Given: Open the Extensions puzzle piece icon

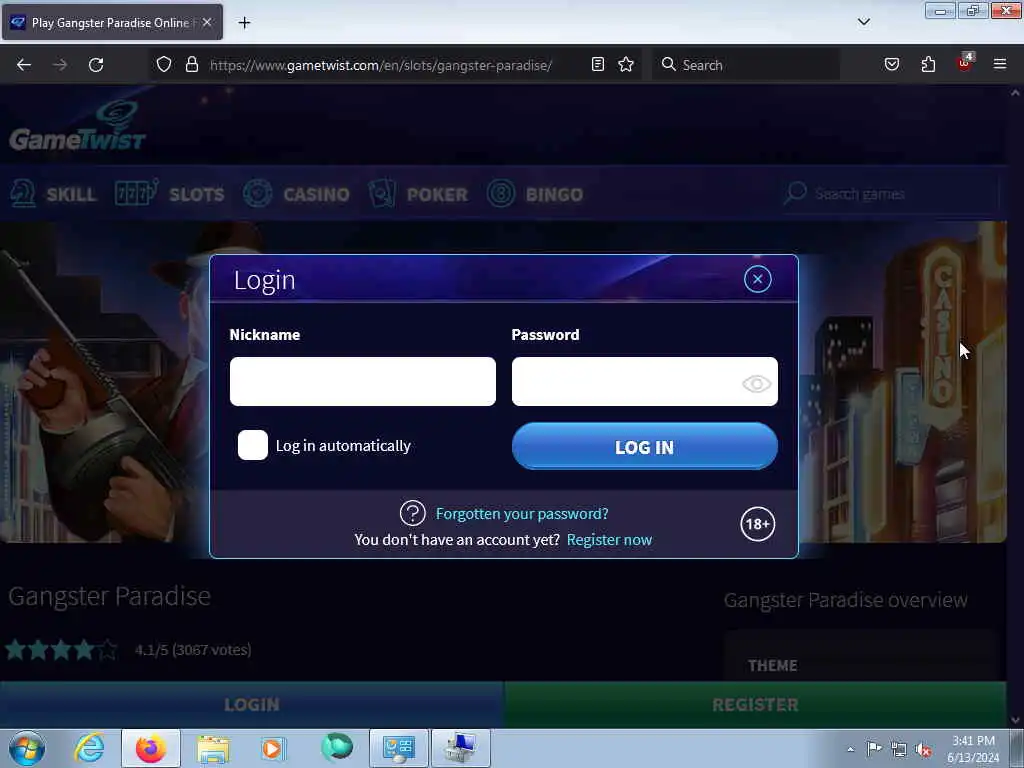Looking at the screenshot, I should click(x=928, y=65).
